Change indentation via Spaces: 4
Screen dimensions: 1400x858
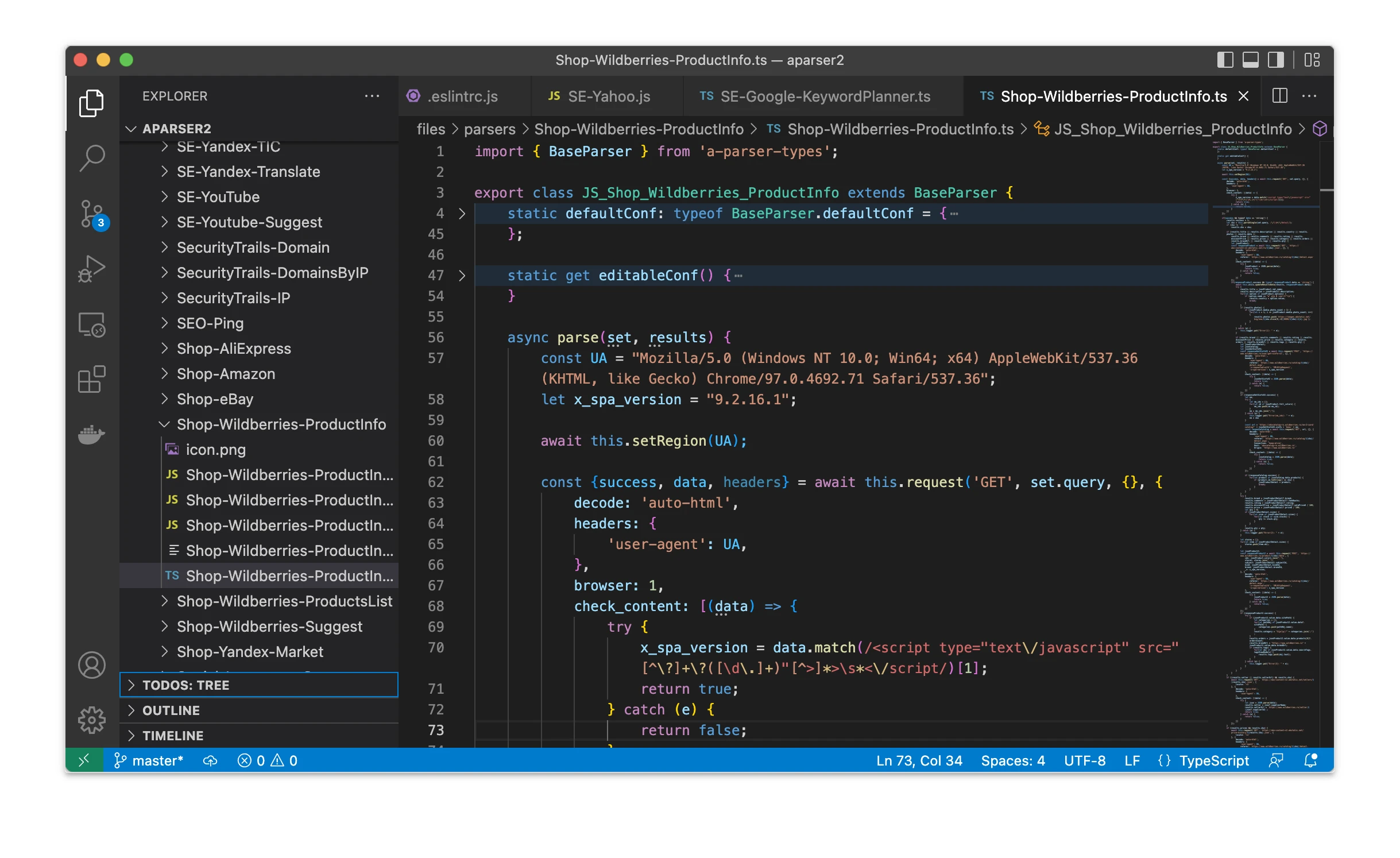(x=1013, y=760)
